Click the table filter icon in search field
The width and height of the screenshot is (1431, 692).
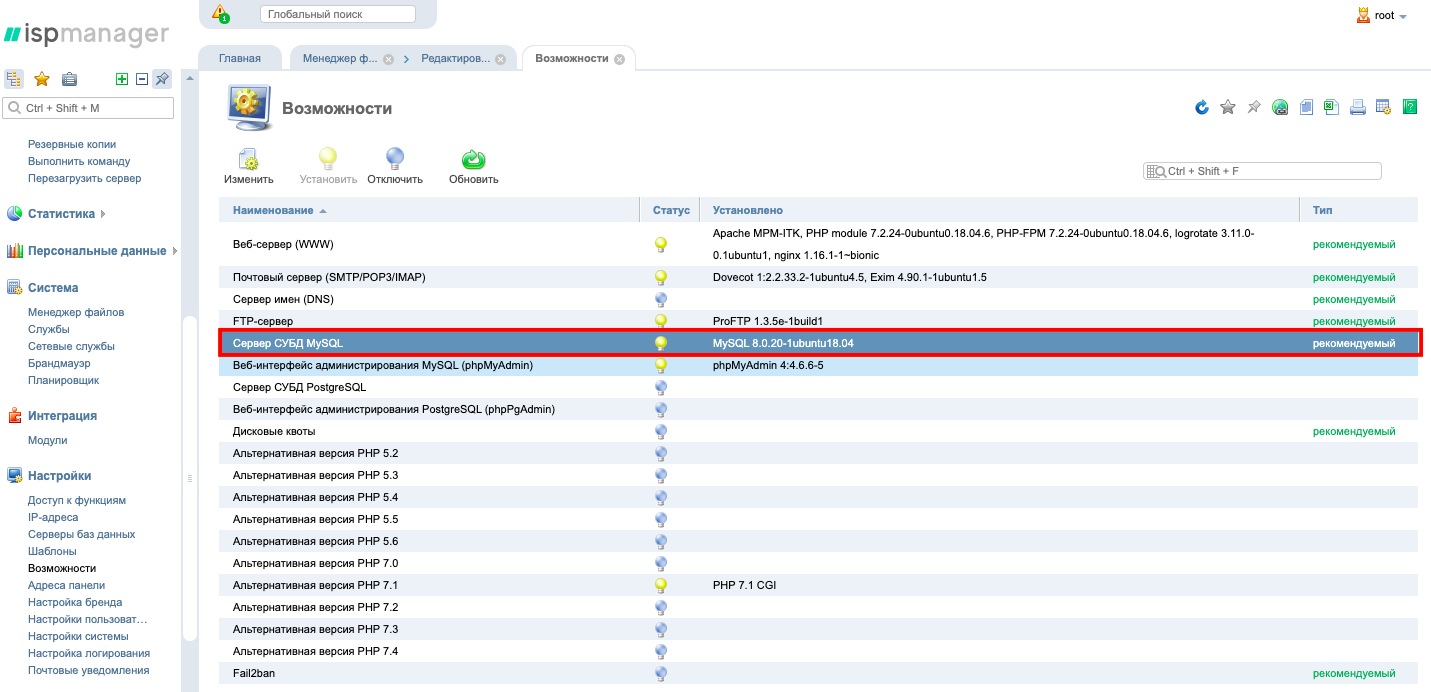pyautogui.click(x=1156, y=171)
